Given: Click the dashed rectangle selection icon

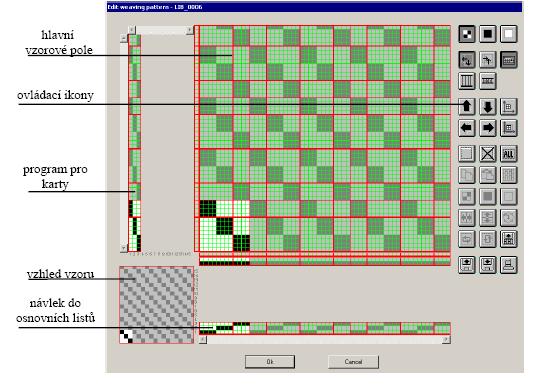Looking at the screenshot, I should click(x=466, y=154).
